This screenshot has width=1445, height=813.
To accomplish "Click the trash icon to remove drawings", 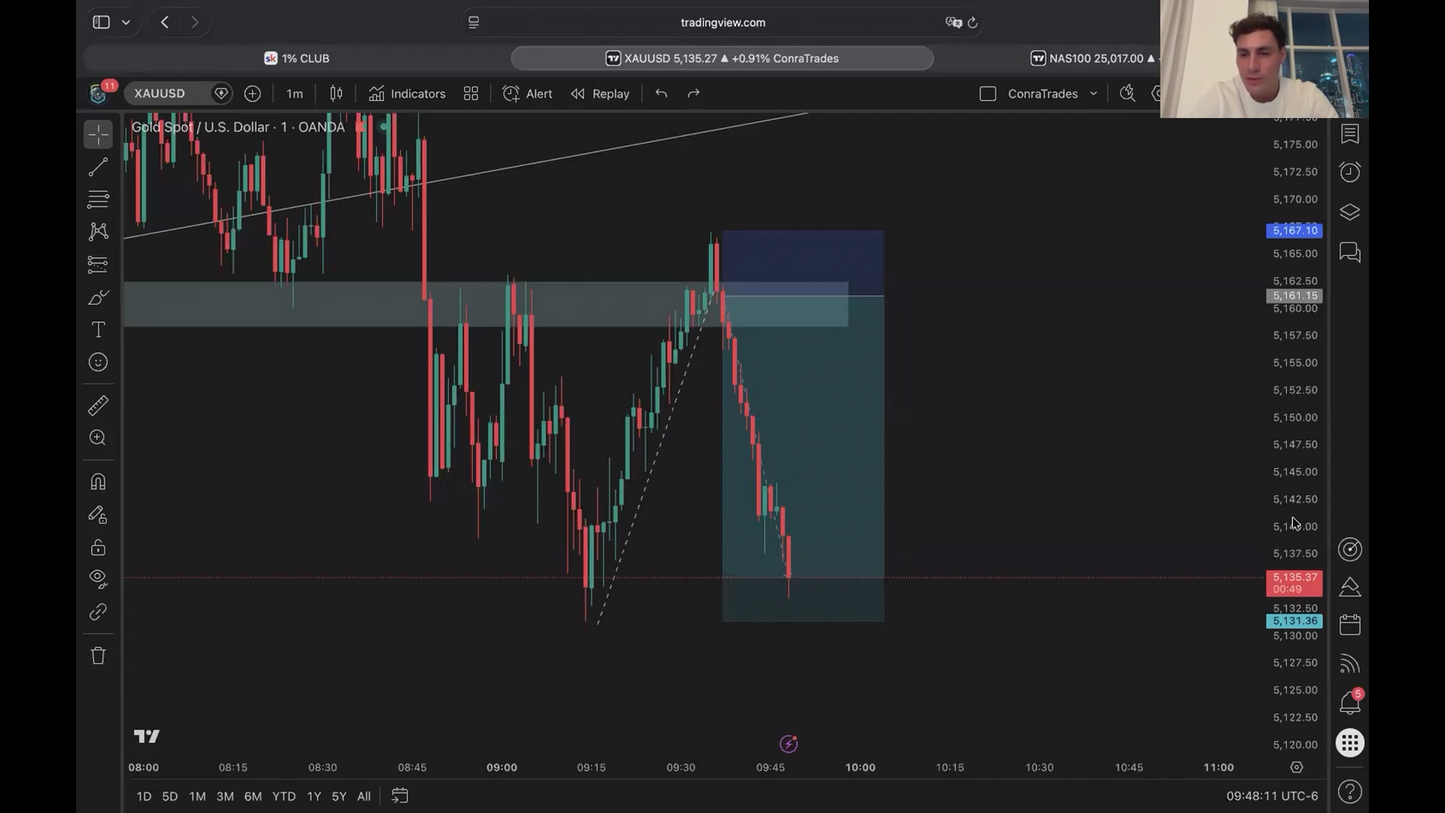I will point(98,656).
